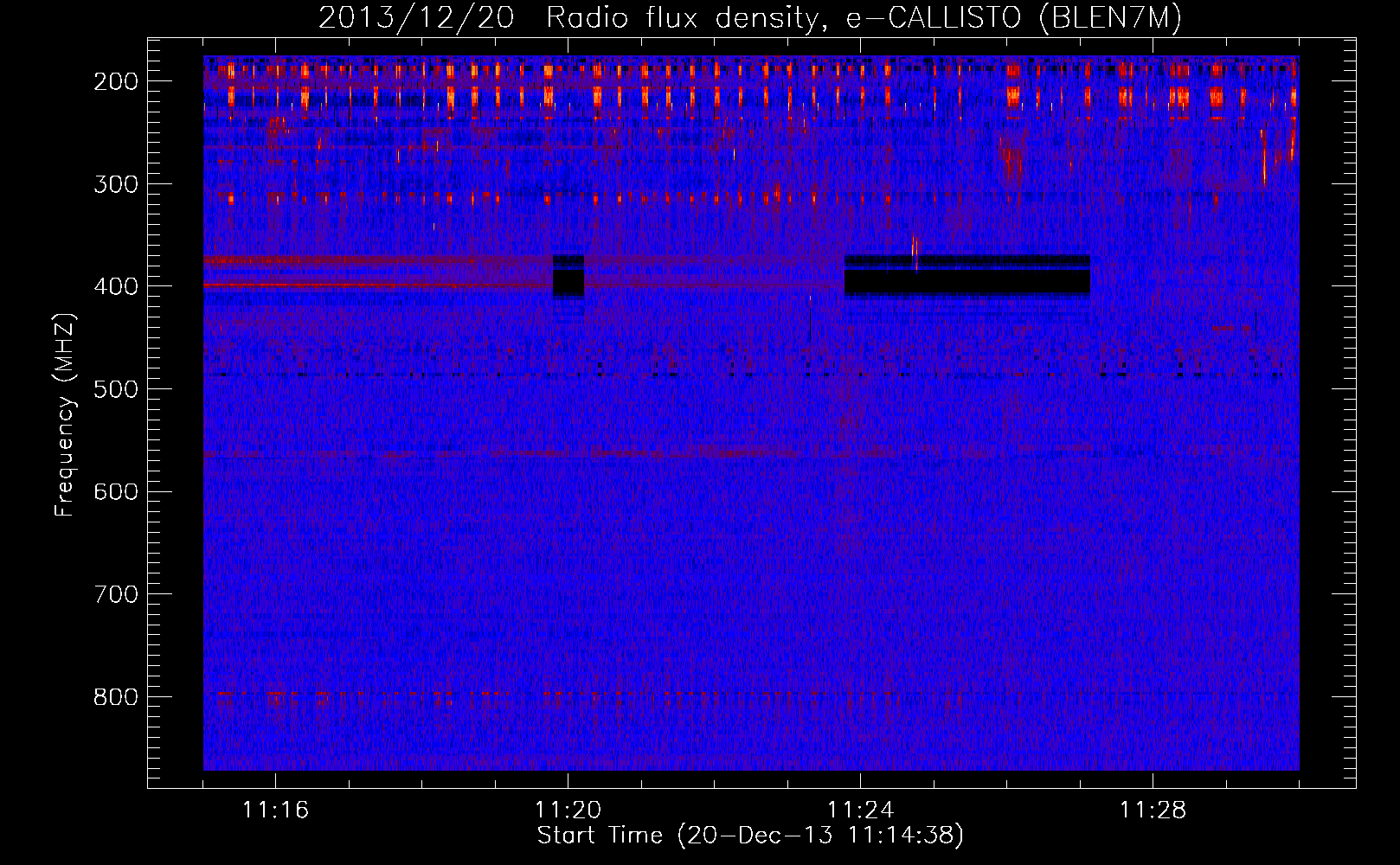Screen dimensions: 1400x865
Task: Click the 200 frequency tick label
Action: click(x=115, y=81)
